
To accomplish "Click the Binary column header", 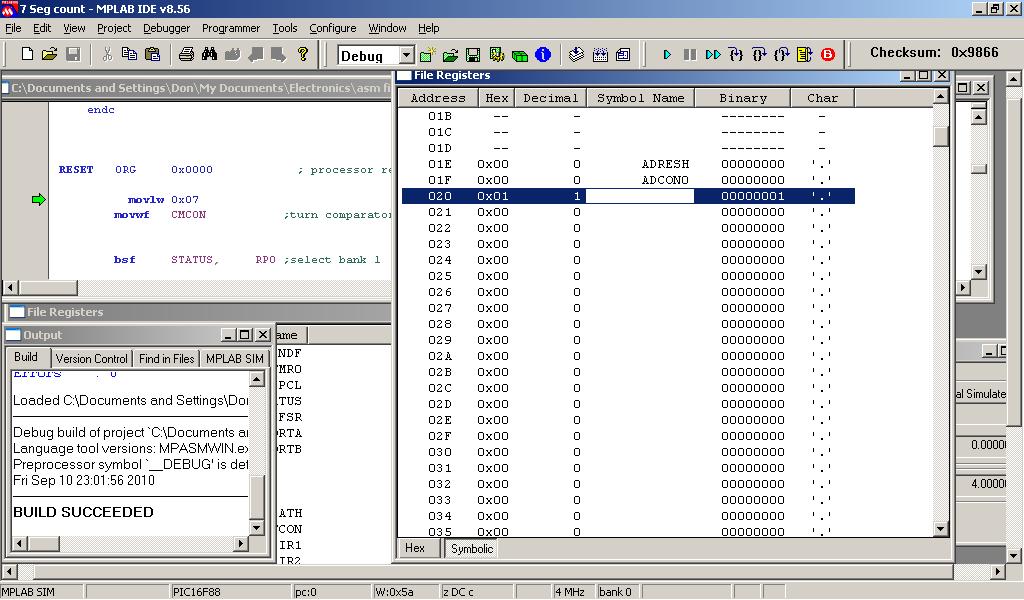I will 743,98.
